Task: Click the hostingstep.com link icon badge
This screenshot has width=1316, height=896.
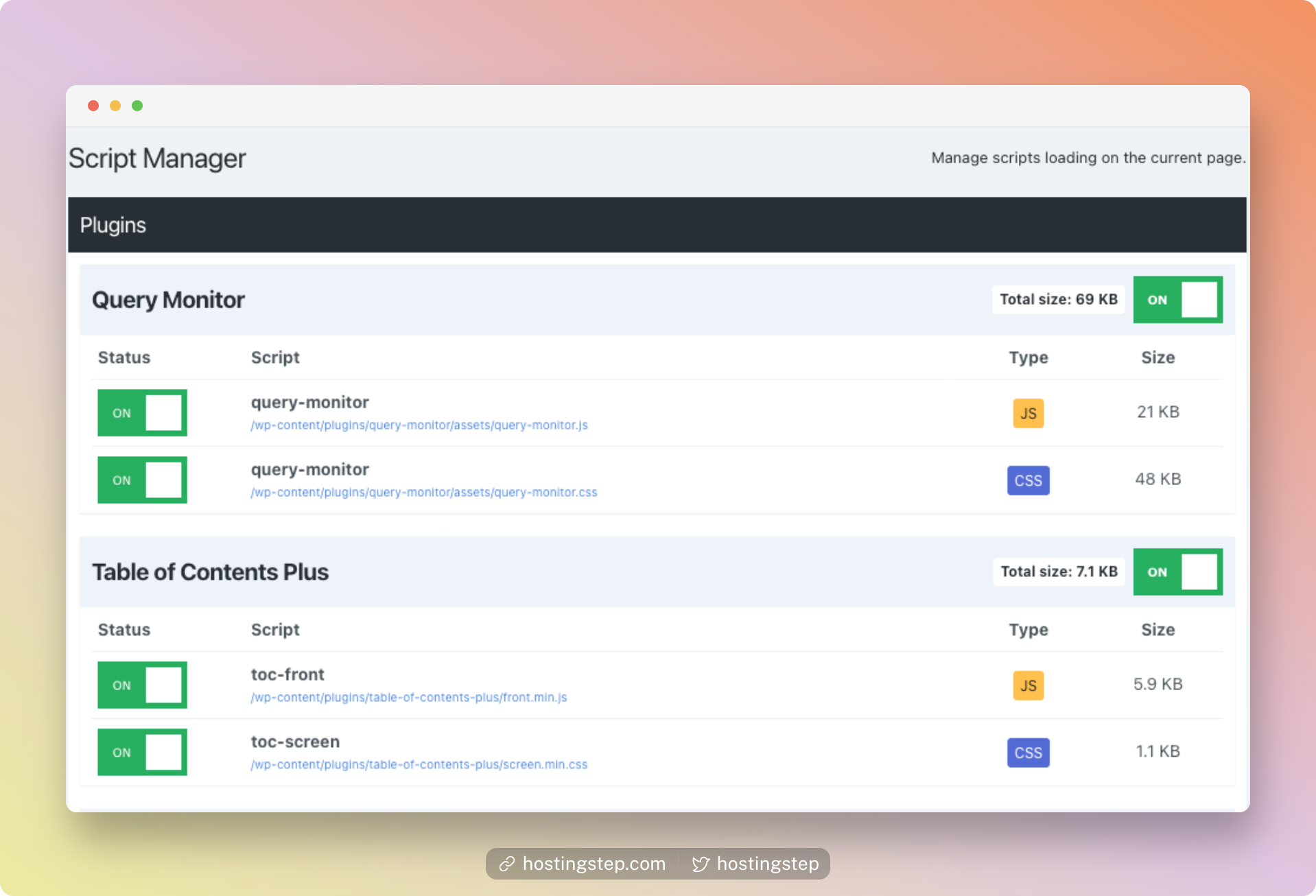Action: coord(582,864)
